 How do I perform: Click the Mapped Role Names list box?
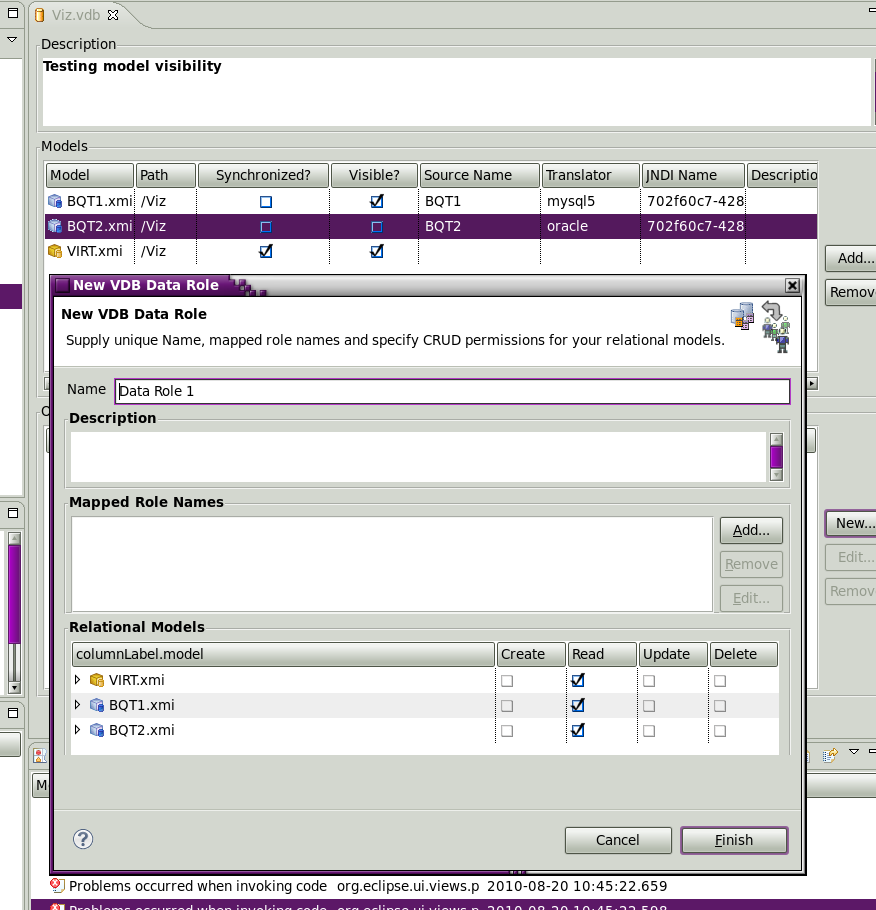pos(392,564)
